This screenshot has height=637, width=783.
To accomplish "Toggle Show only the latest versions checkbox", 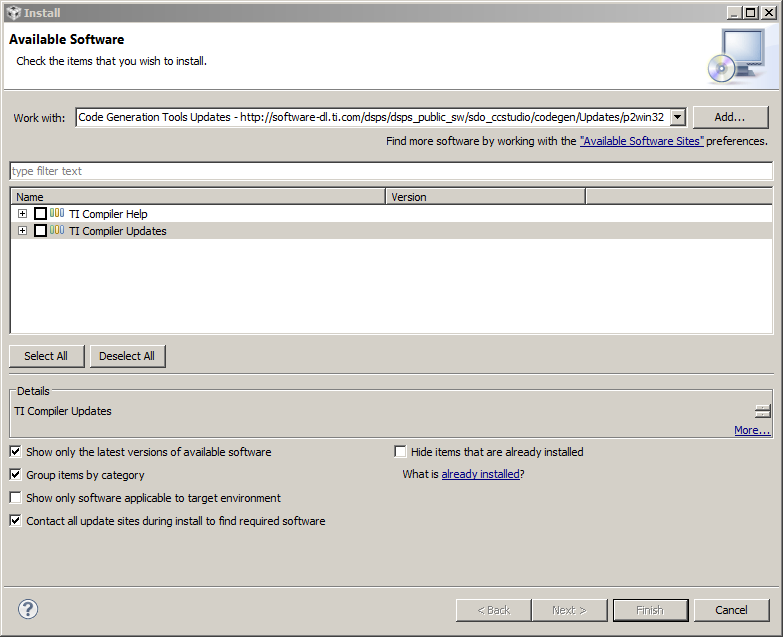I will coord(15,452).
